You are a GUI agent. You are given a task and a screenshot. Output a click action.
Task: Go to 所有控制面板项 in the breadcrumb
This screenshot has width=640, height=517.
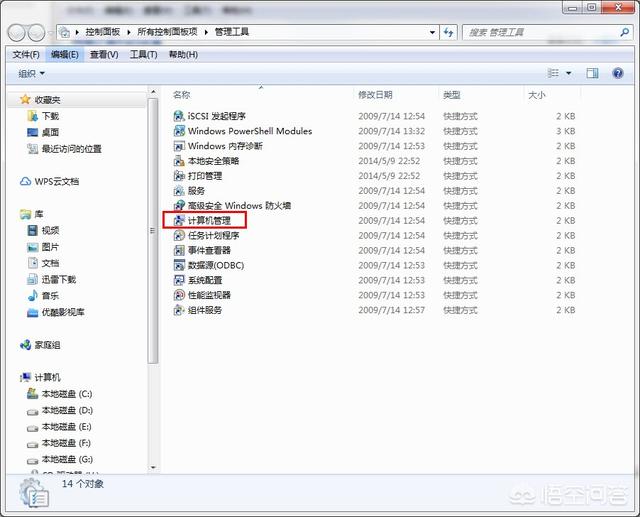click(167, 32)
